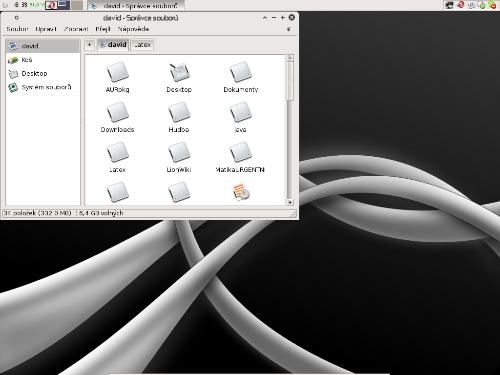Screen dimensions: 500x375
Task: Open the Dokumenty folder
Action: (x=241, y=77)
